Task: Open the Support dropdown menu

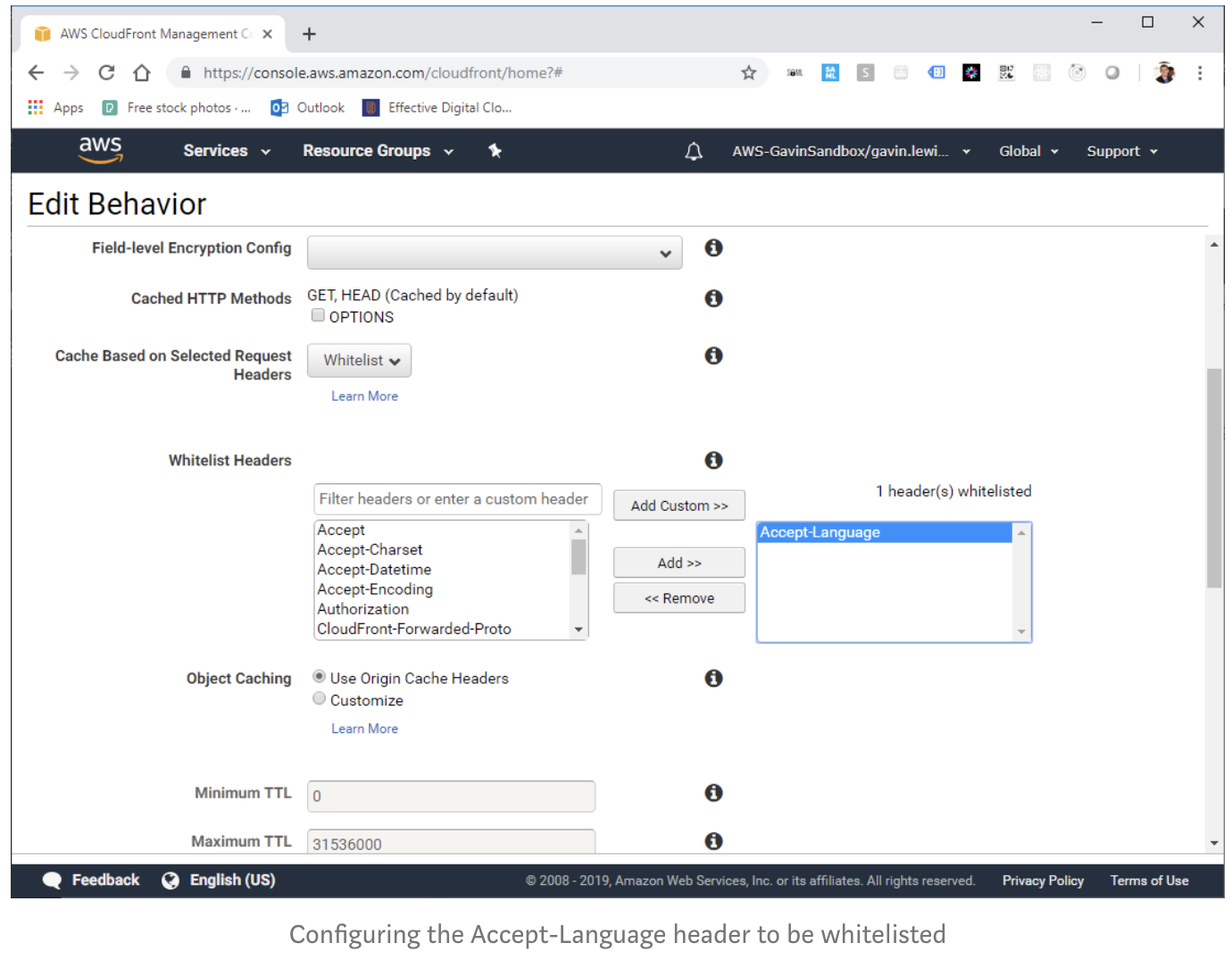Action: point(1121,151)
